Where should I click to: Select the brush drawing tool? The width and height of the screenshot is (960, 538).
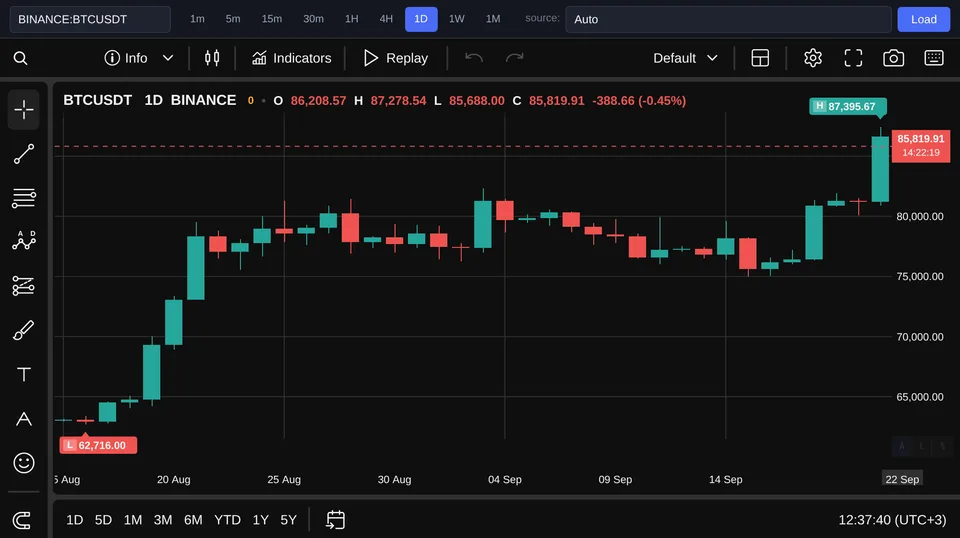pyautogui.click(x=24, y=331)
